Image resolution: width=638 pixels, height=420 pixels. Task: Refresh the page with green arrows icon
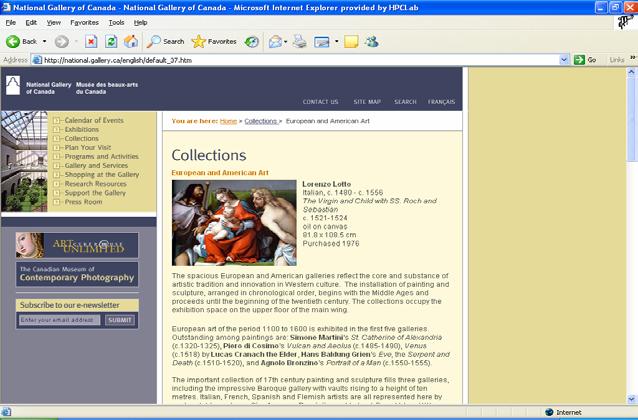[111, 41]
